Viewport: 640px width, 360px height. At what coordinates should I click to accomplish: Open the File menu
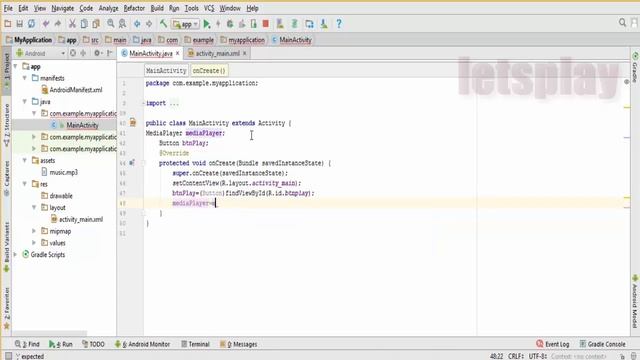click(8, 8)
